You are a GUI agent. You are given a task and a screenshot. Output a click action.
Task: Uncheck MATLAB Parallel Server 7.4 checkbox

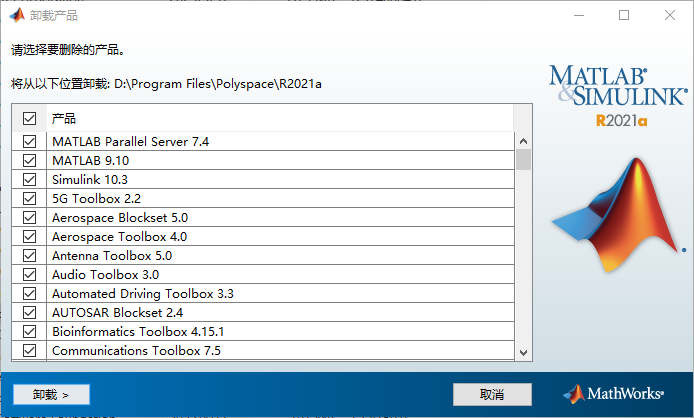[x=30, y=142]
